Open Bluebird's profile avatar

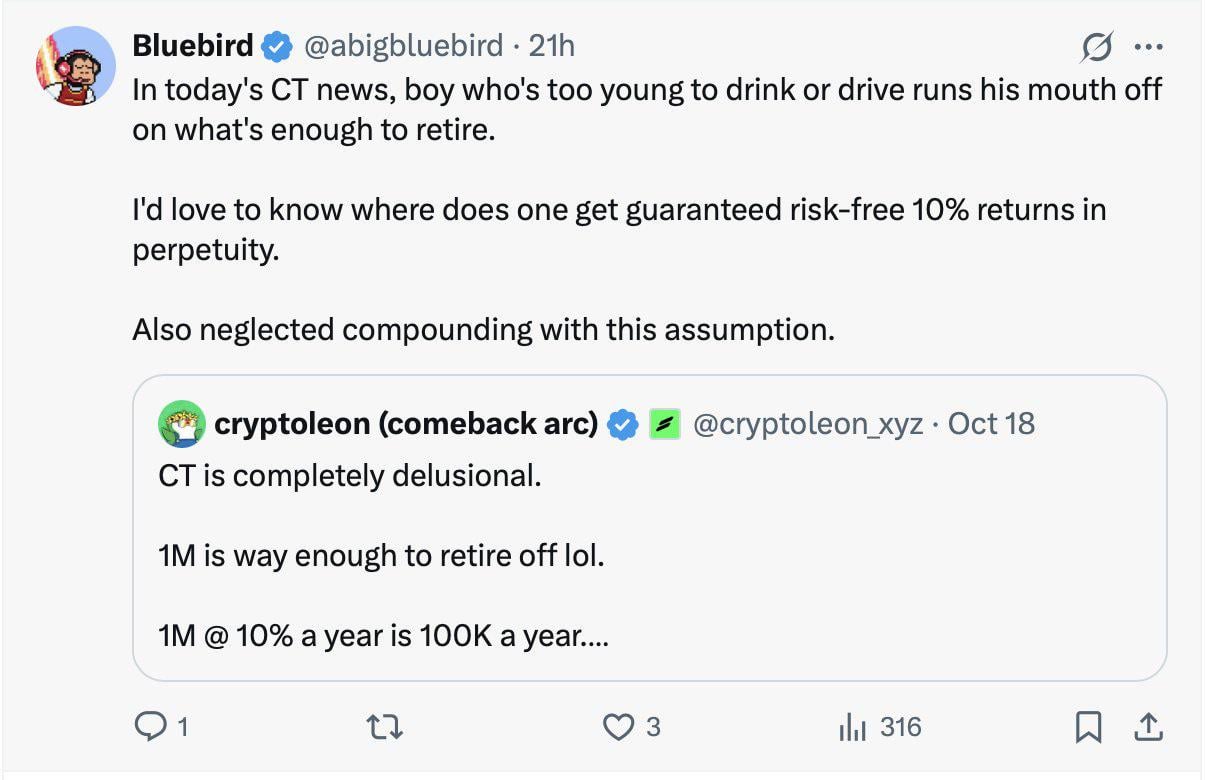click(x=76, y=67)
